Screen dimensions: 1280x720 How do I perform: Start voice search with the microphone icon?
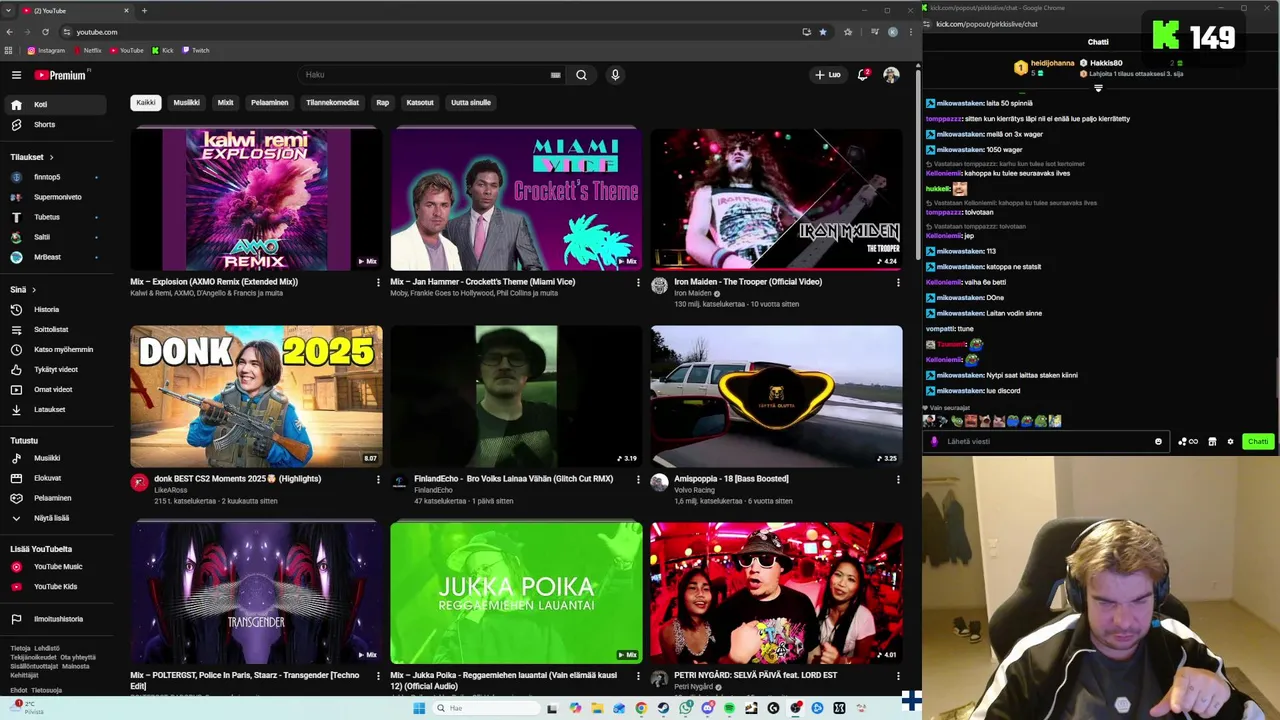pos(615,75)
